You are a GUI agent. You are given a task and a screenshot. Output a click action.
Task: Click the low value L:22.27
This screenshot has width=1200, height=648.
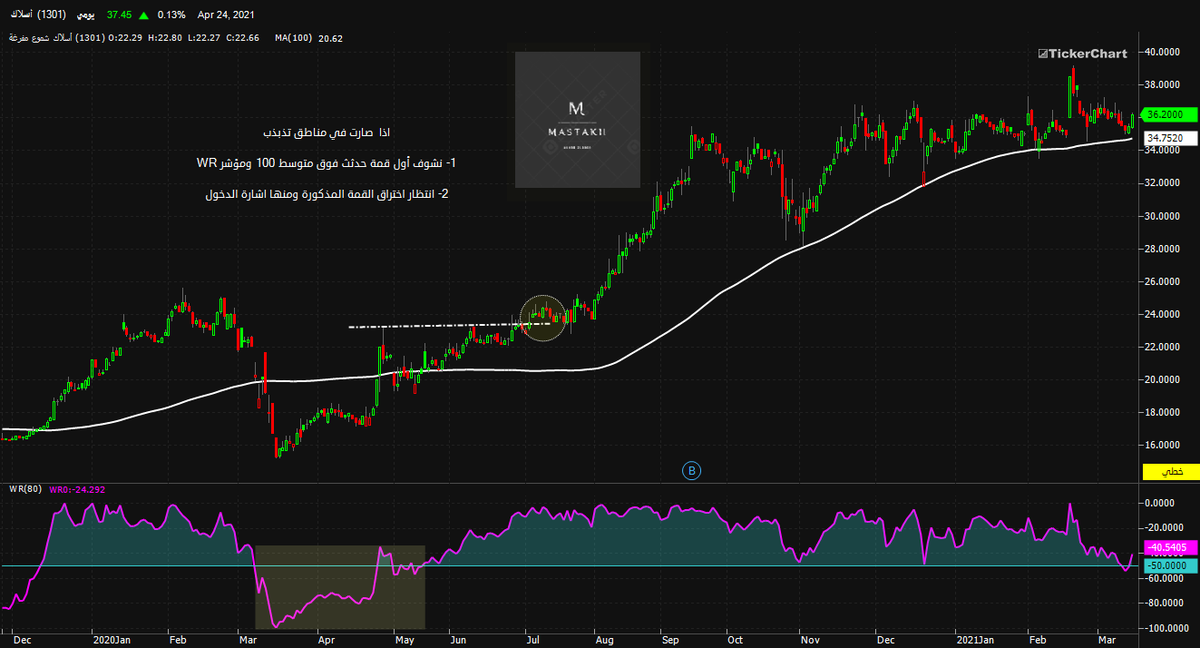[204, 38]
